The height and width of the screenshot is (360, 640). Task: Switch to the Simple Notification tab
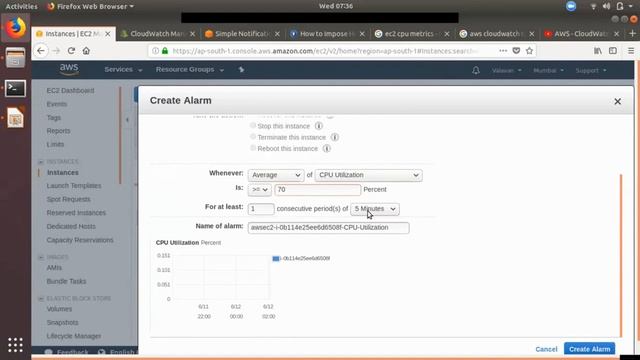(243, 34)
